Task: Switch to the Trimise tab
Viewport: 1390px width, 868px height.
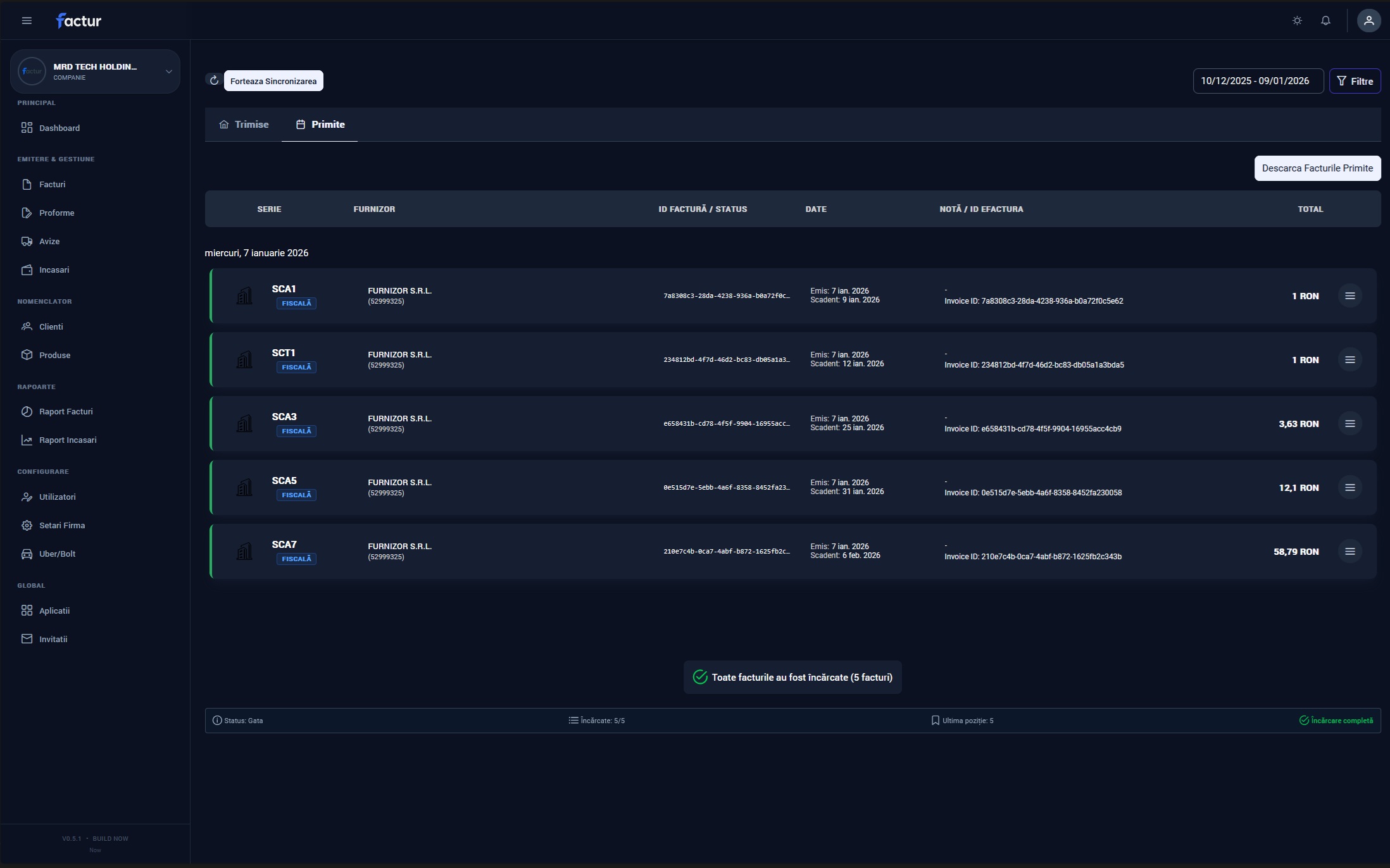Action: 244,125
